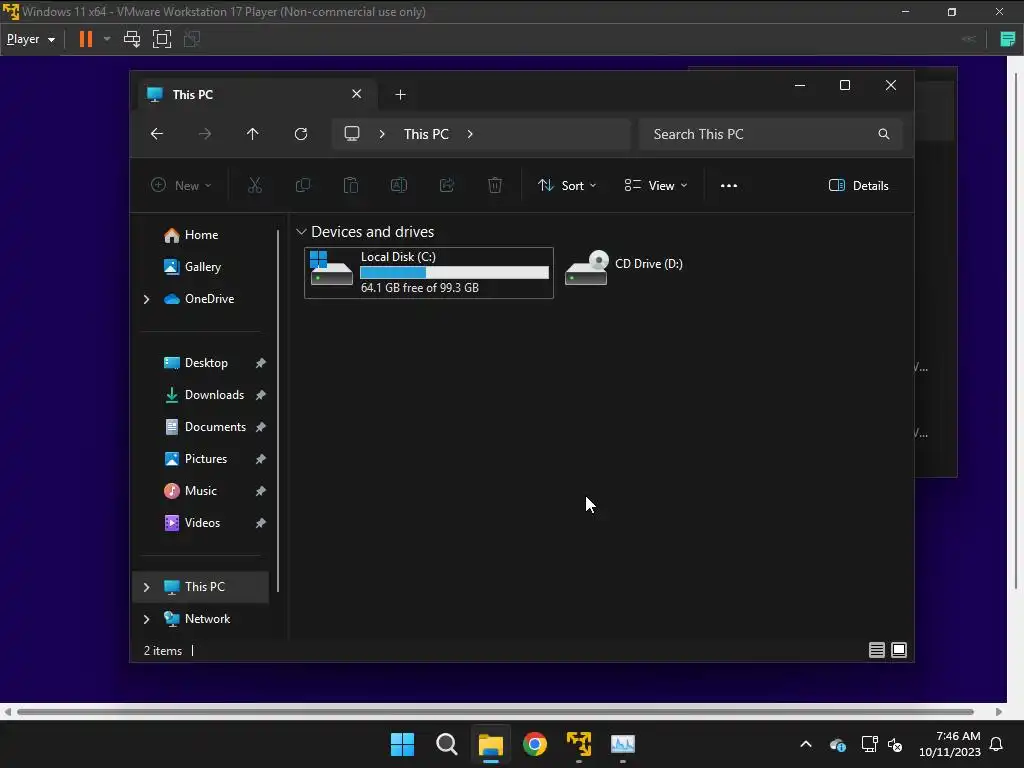The image size is (1024, 768).
Task: Click VMware Player taskbar icon
Action: click(579, 744)
